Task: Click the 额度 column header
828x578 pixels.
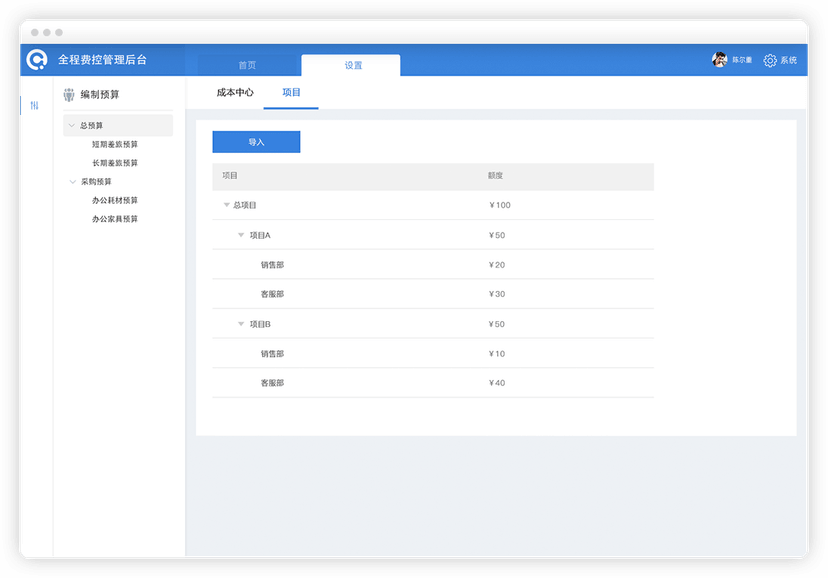Action: coord(495,175)
